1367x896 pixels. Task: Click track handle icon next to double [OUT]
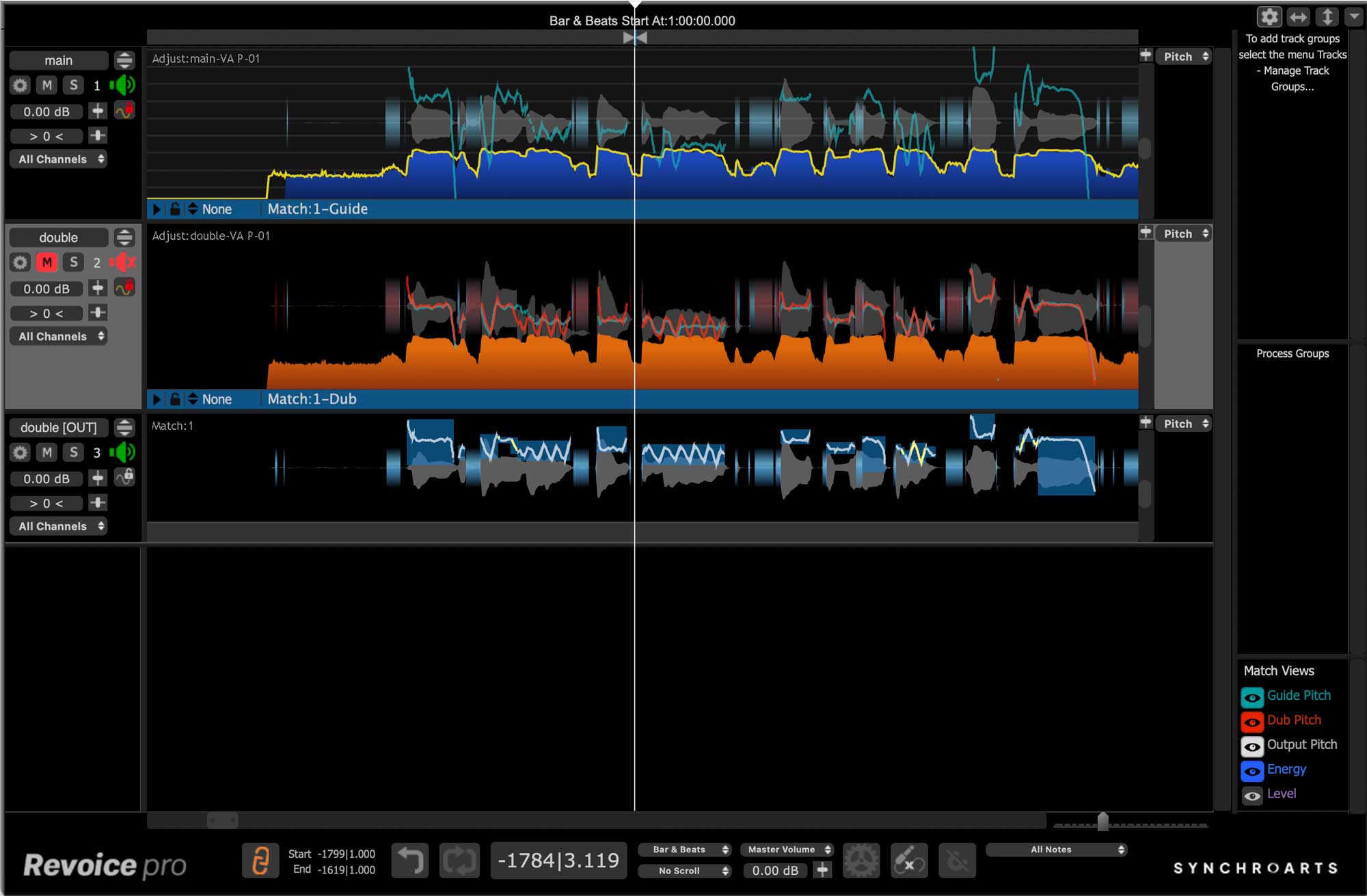pos(124,427)
